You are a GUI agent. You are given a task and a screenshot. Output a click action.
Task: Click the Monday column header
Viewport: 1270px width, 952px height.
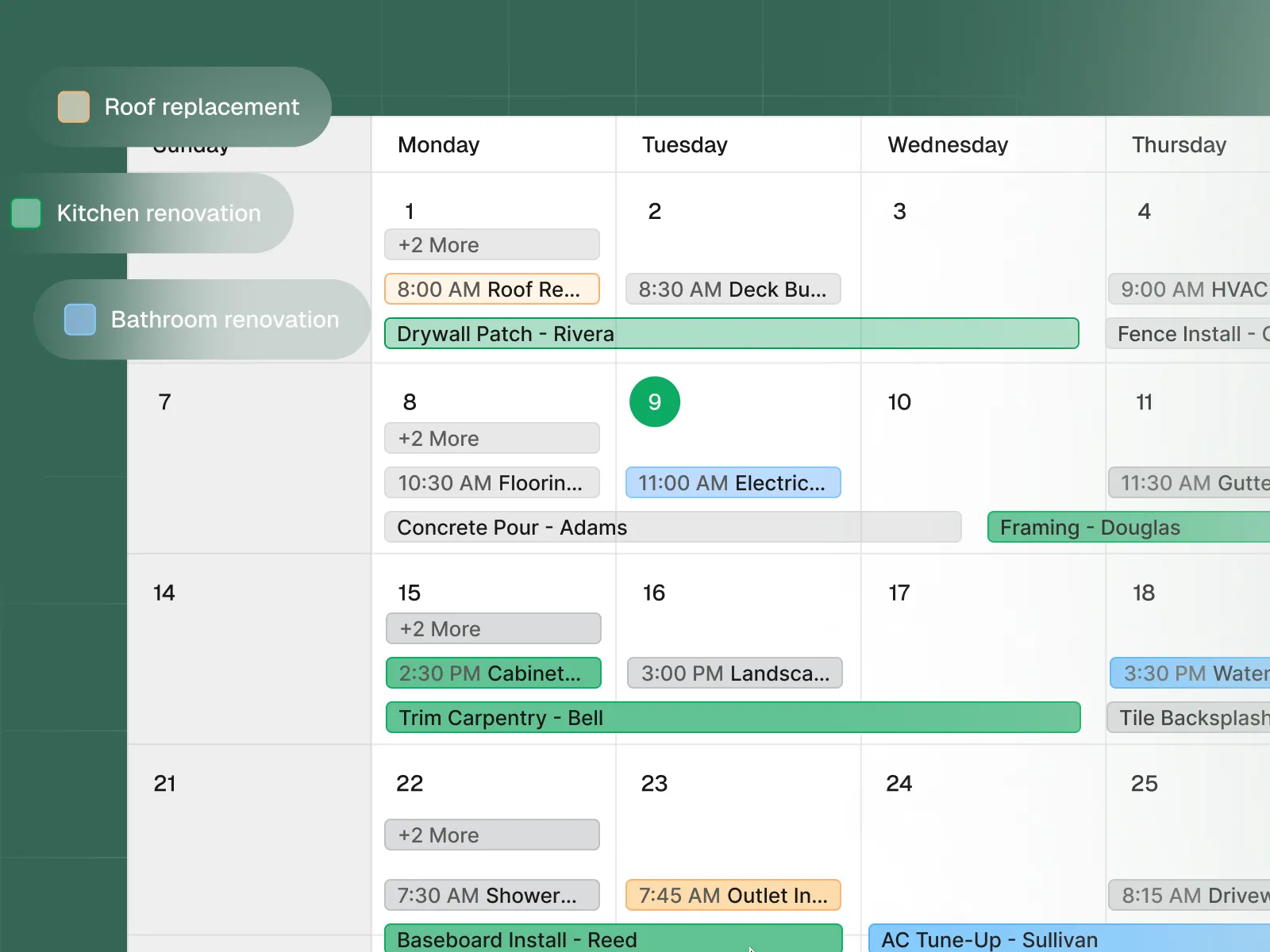pos(438,144)
